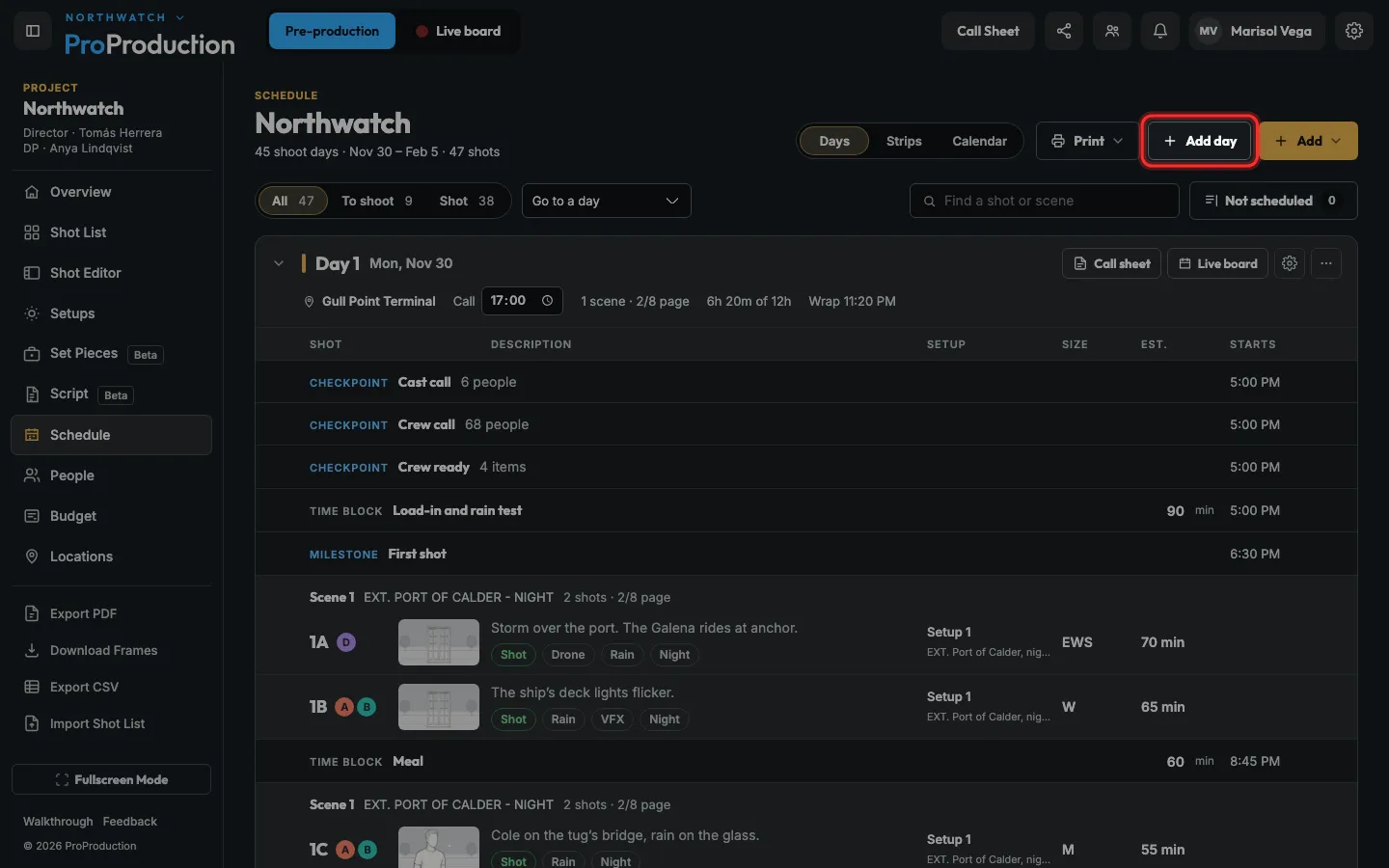
Task: Click the clock icon in Call time
Action: [547, 301]
